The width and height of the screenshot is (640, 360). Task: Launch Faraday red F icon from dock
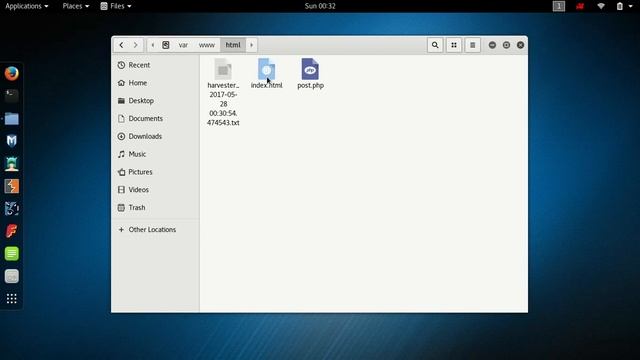(11, 231)
